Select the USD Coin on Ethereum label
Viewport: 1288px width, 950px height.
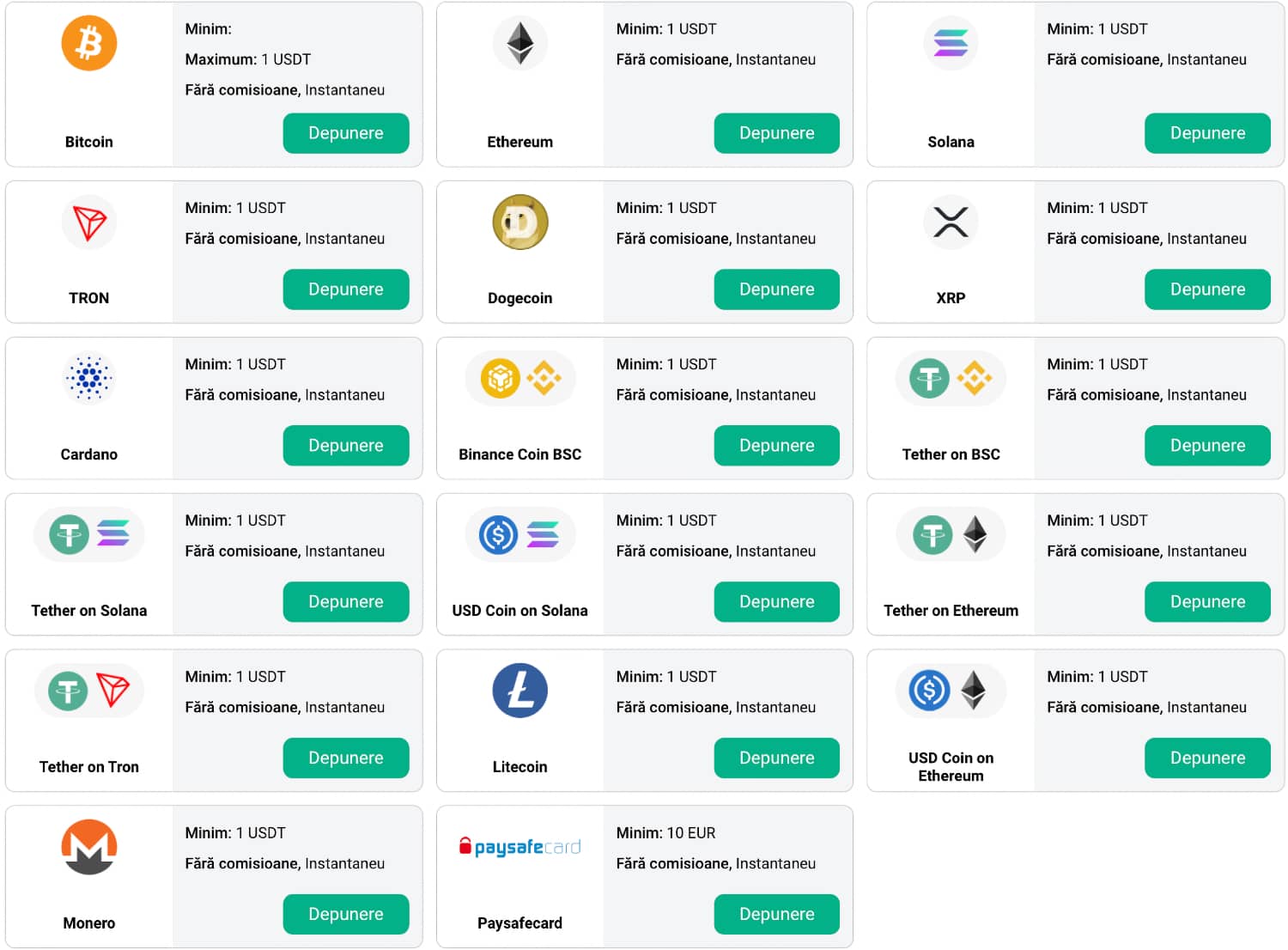tap(951, 767)
